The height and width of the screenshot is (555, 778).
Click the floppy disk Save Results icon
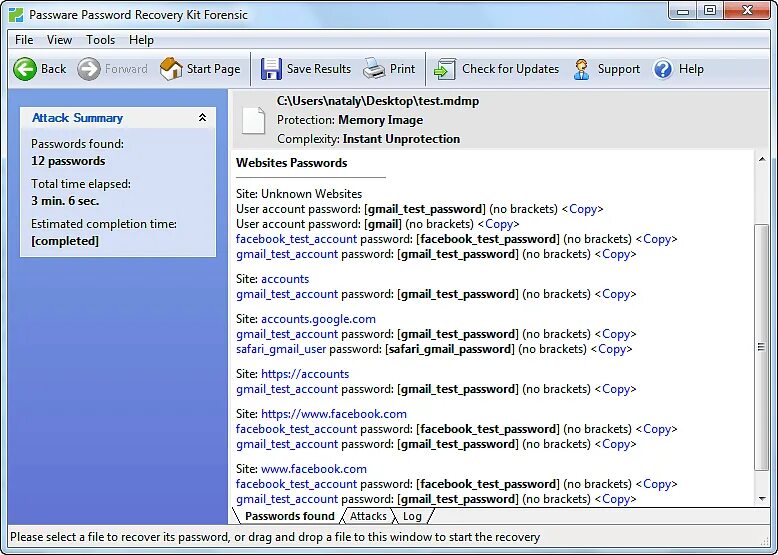click(x=271, y=69)
